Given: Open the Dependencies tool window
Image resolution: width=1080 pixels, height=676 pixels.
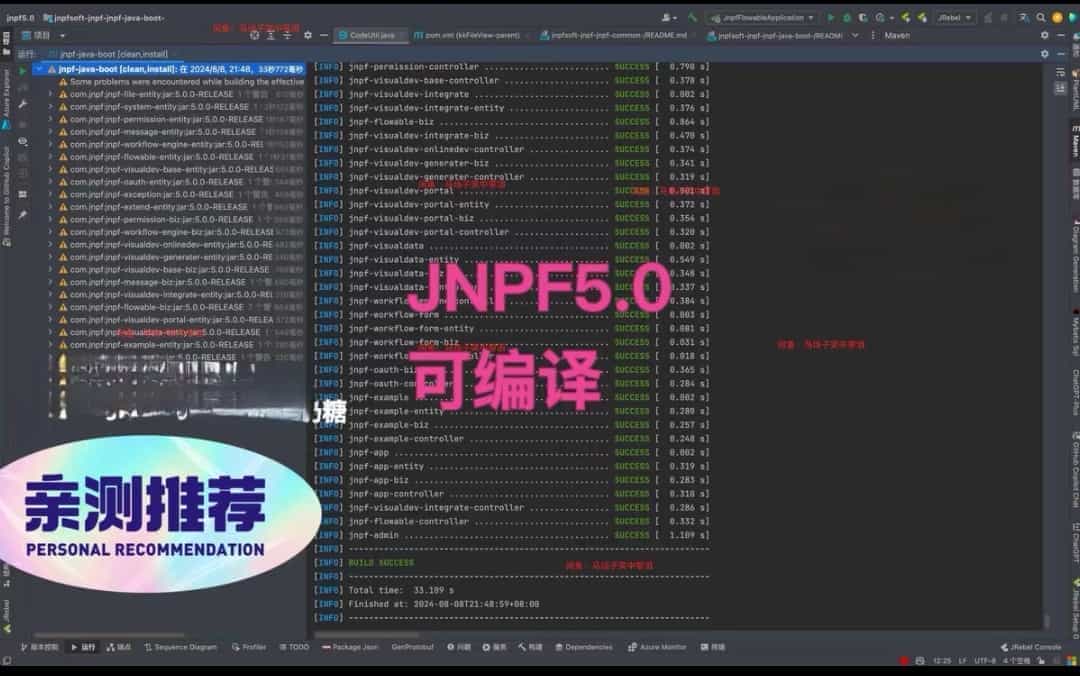Looking at the screenshot, I should [583, 647].
